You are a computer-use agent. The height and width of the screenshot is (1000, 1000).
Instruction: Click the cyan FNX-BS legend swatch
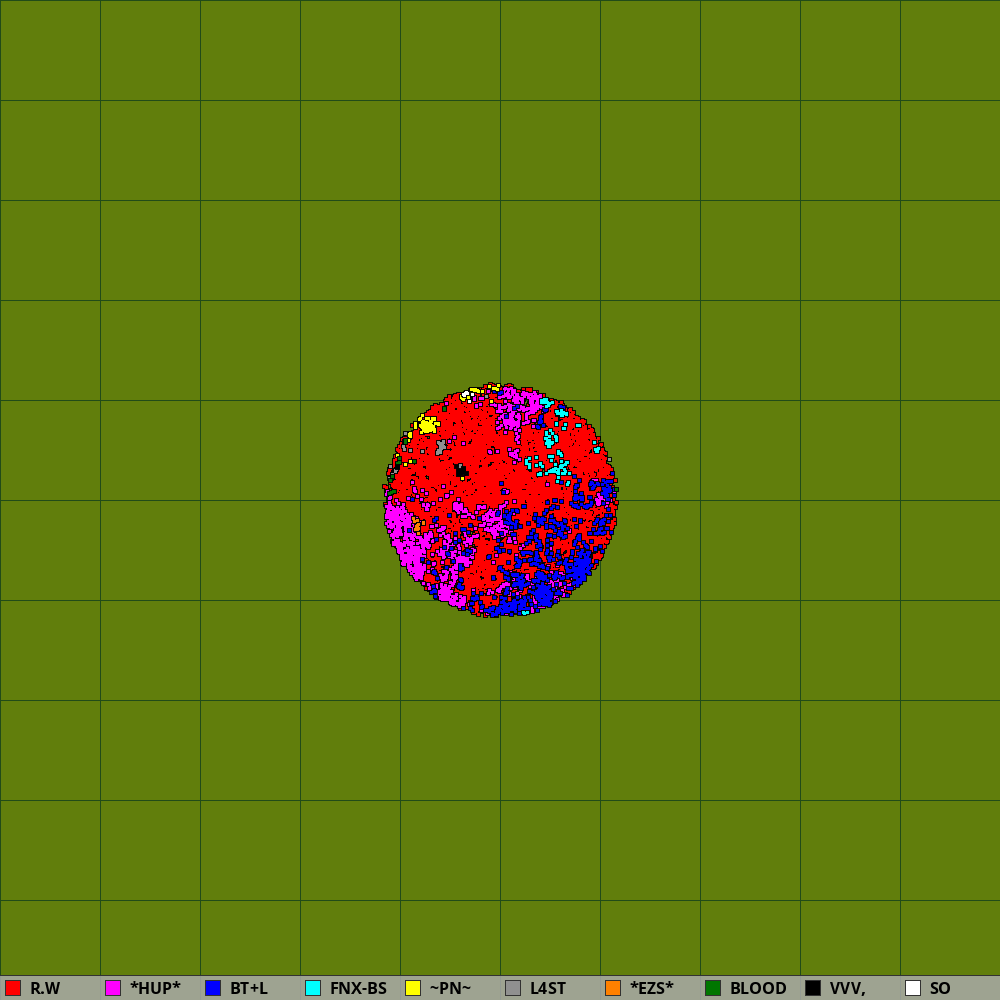[x=313, y=988]
